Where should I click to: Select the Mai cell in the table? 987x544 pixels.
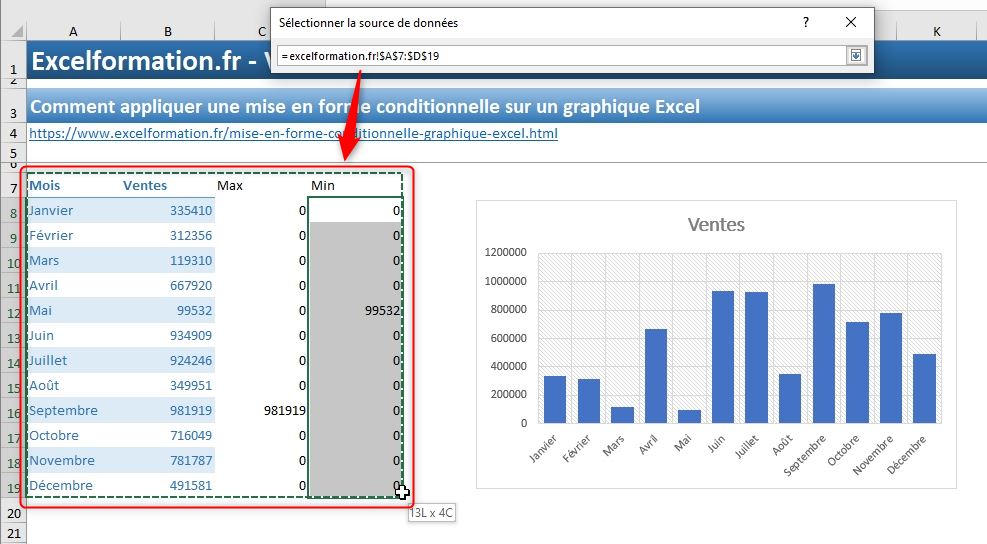(73, 310)
